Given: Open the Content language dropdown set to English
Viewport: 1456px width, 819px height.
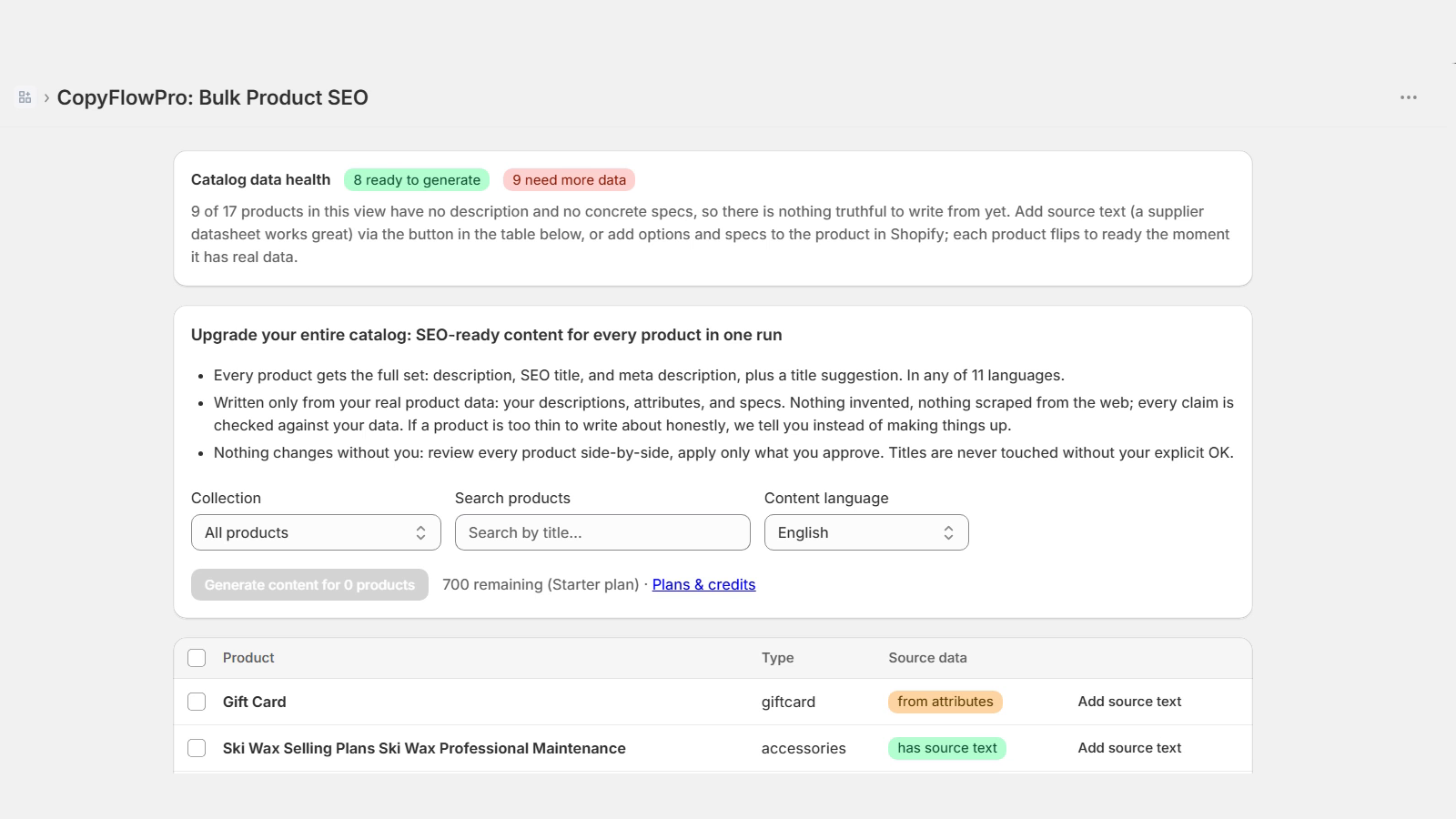Looking at the screenshot, I should point(866,532).
